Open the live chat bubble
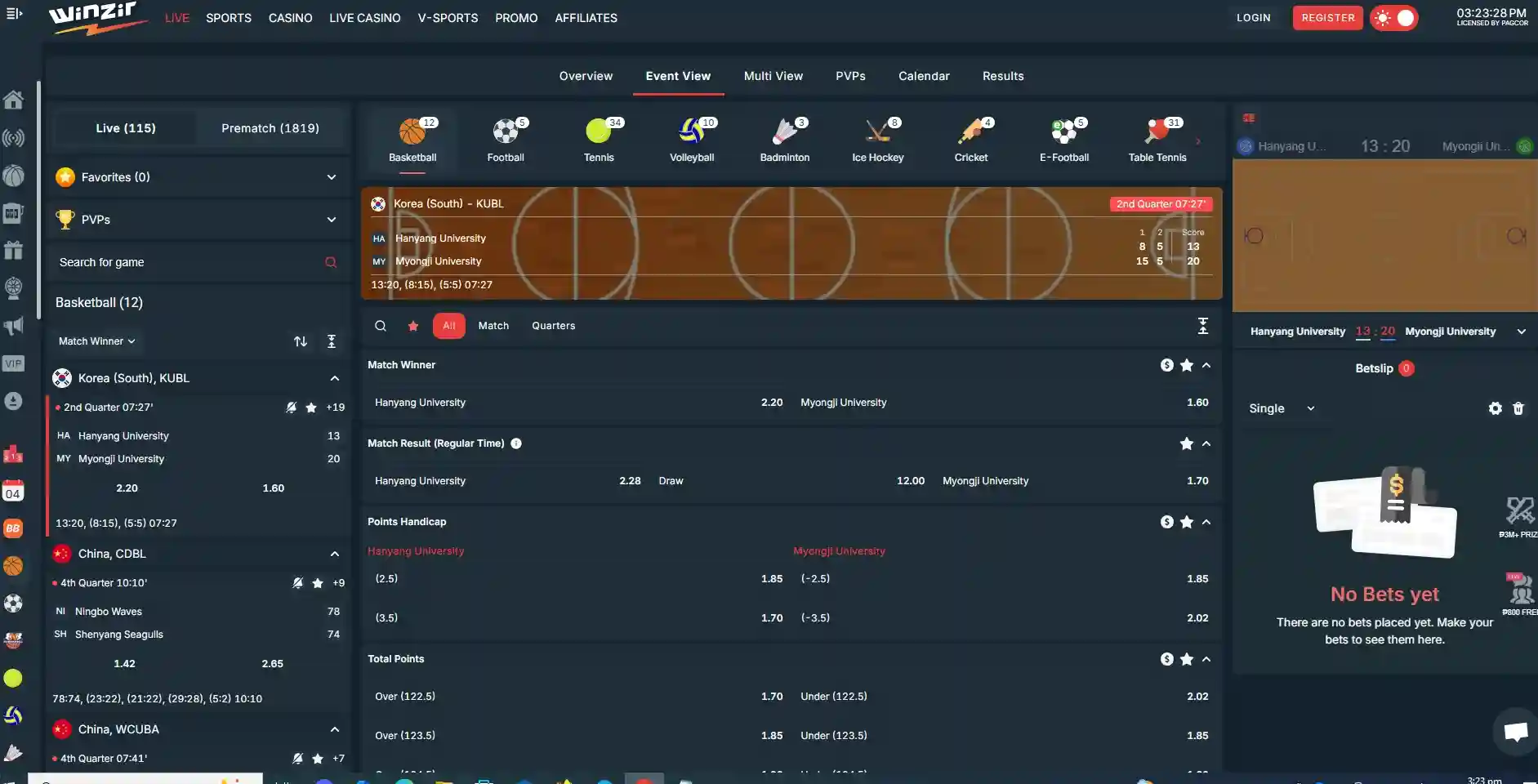This screenshot has width=1538, height=784. 1515,731
